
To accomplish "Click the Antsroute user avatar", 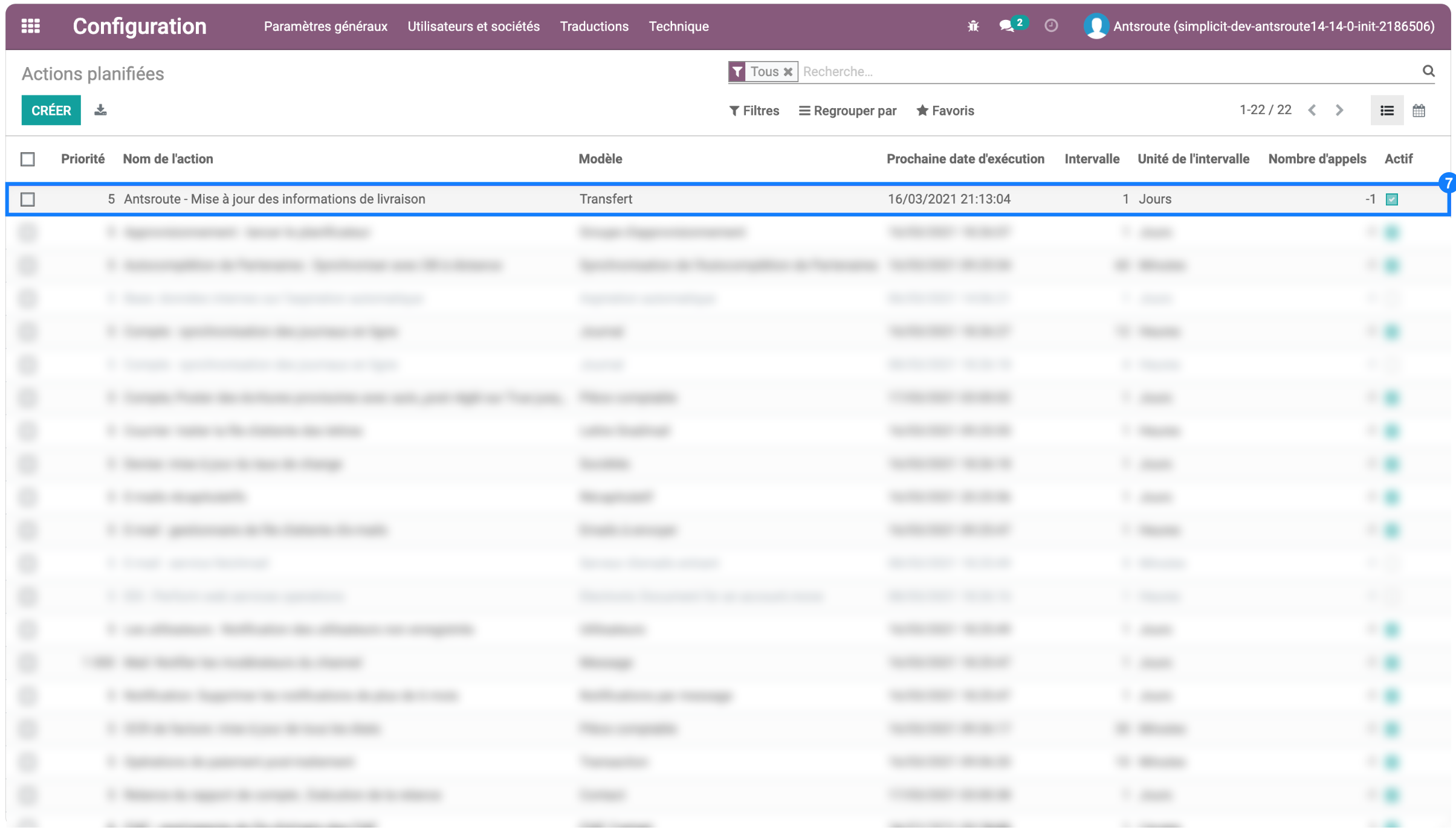I will [1096, 26].
